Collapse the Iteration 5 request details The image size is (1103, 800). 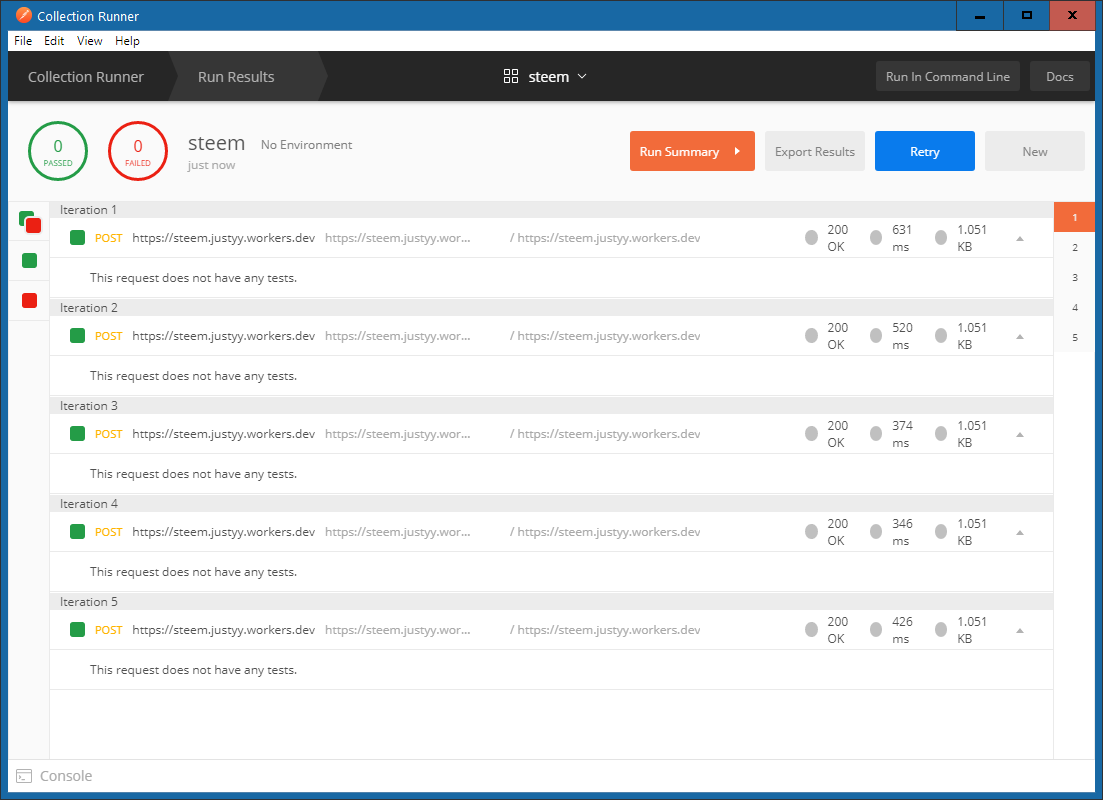tap(1019, 630)
